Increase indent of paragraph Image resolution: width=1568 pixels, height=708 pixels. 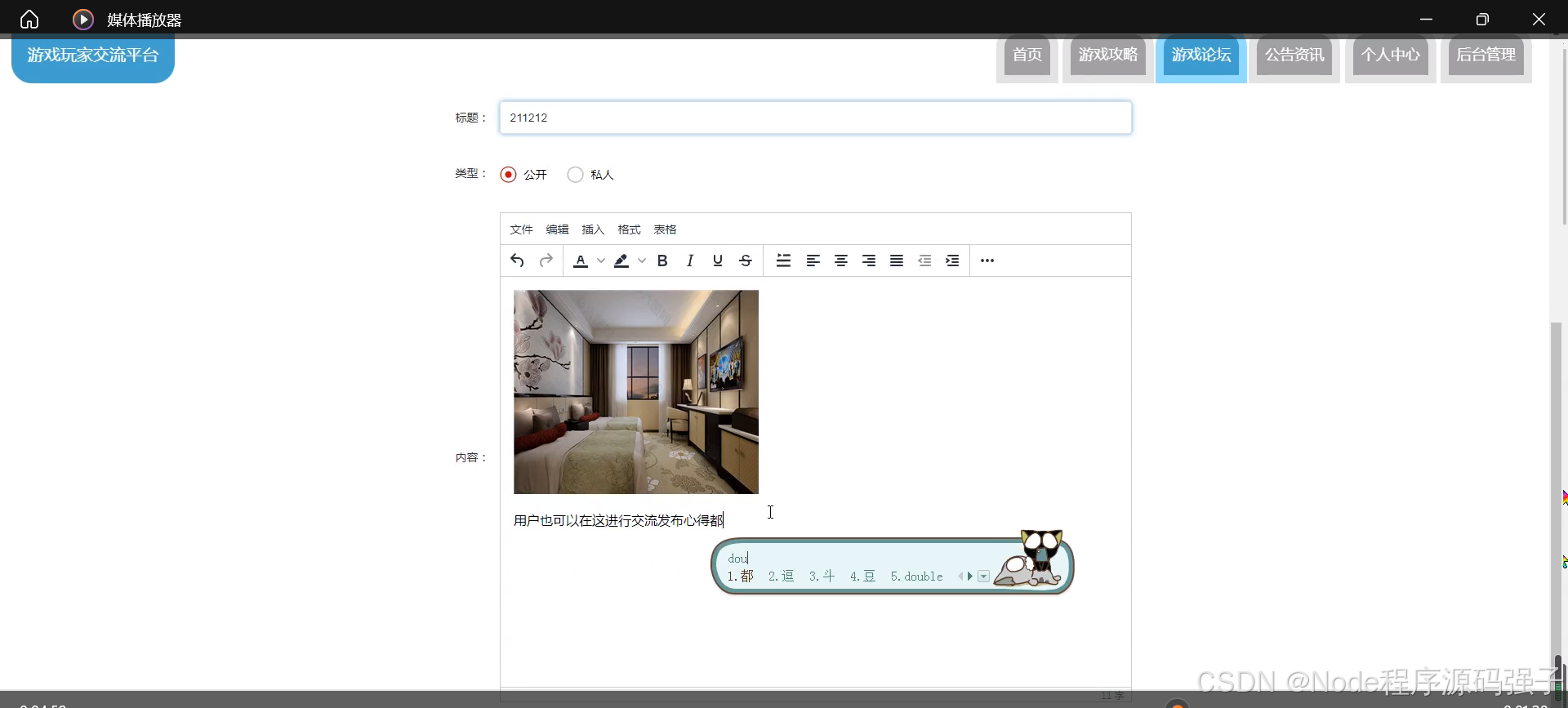point(952,260)
